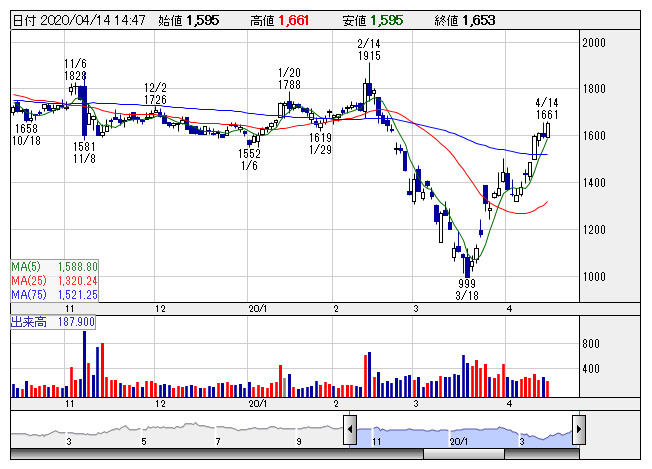Click the horizontal scrollbar thumb below overview
The width and height of the screenshot is (652, 469).
pos(464,454)
